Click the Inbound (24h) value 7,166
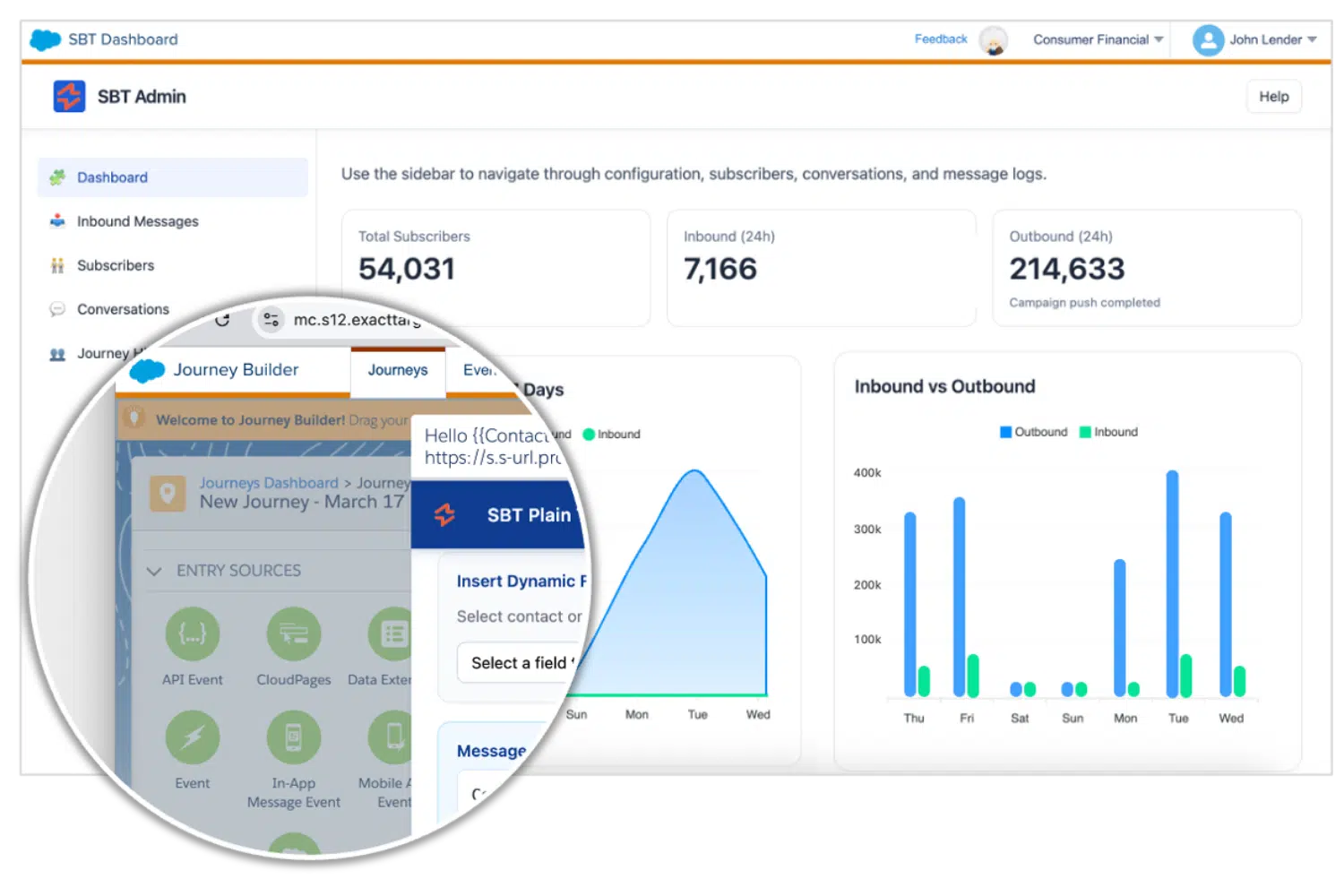 pos(720,269)
